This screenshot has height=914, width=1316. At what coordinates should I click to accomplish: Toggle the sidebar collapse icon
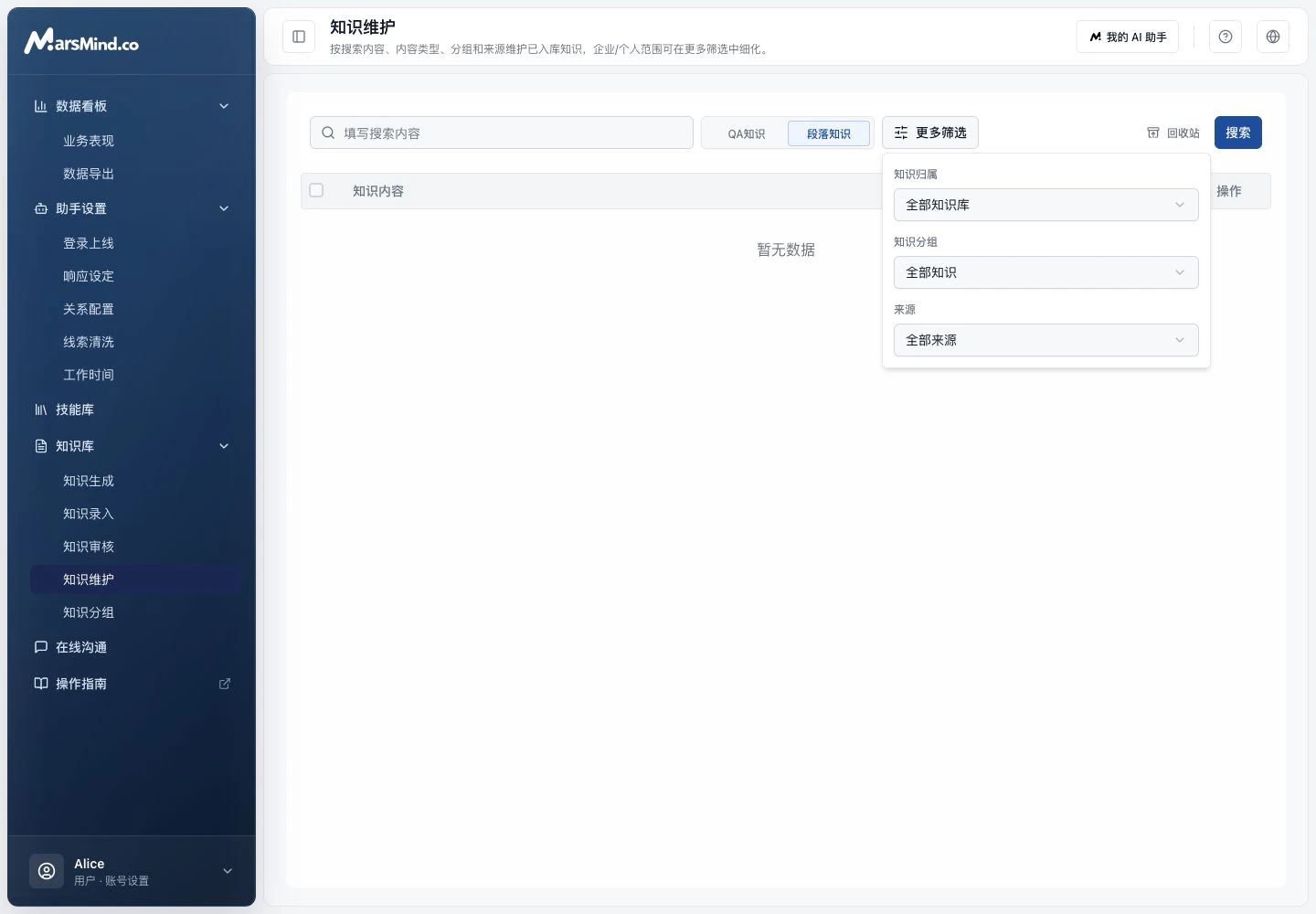tap(299, 37)
